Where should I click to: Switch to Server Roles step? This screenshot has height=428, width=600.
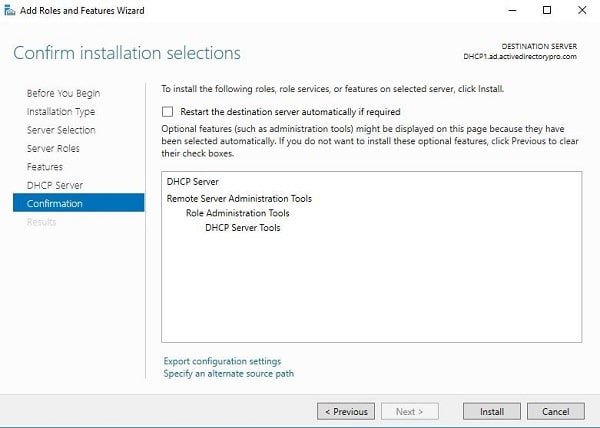coord(53,148)
